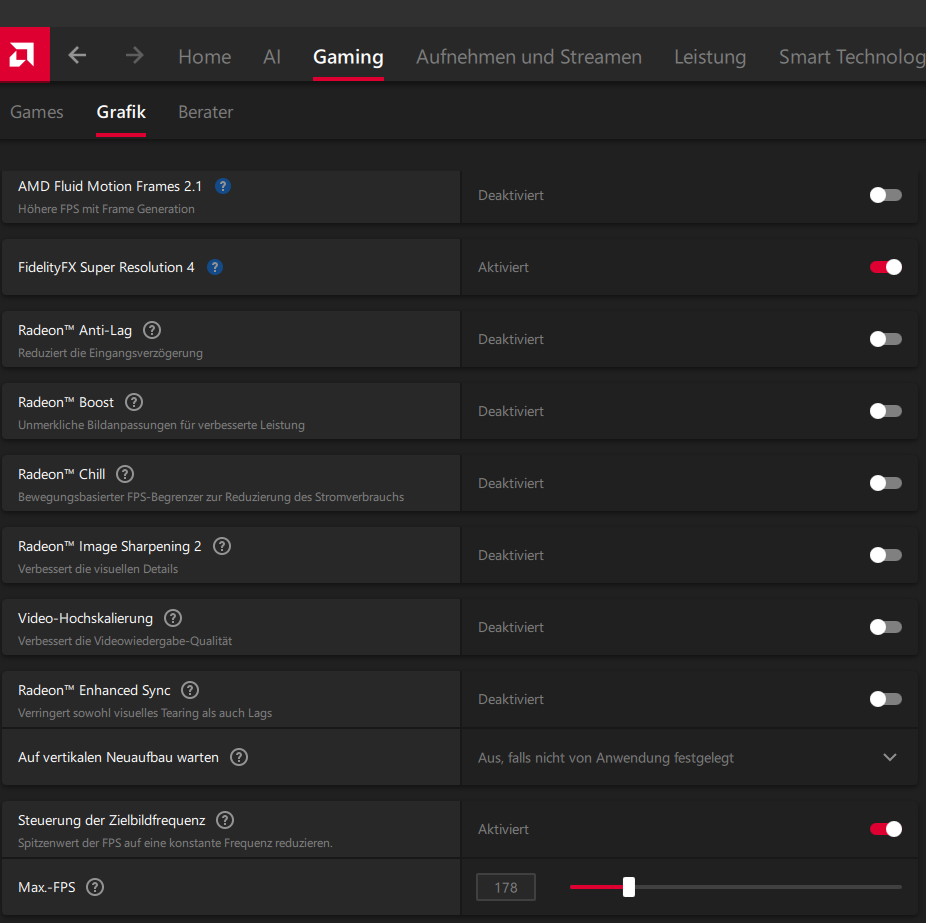Select the Grafik sub-tab
The width and height of the screenshot is (926, 923).
[x=121, y=112]
